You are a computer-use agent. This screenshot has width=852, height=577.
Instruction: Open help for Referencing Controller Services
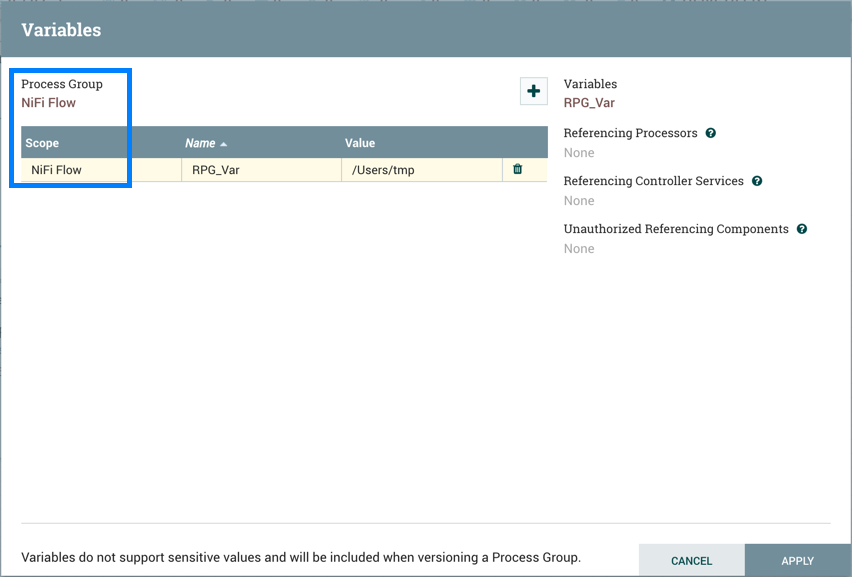pyautogui.click(x=757, y=181)
